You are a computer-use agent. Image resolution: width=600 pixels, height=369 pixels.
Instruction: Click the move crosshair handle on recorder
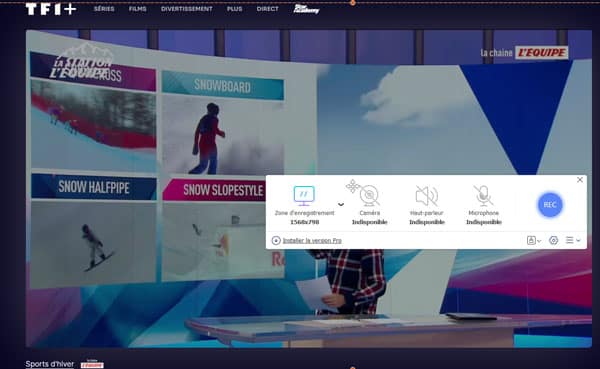point(352,186)
